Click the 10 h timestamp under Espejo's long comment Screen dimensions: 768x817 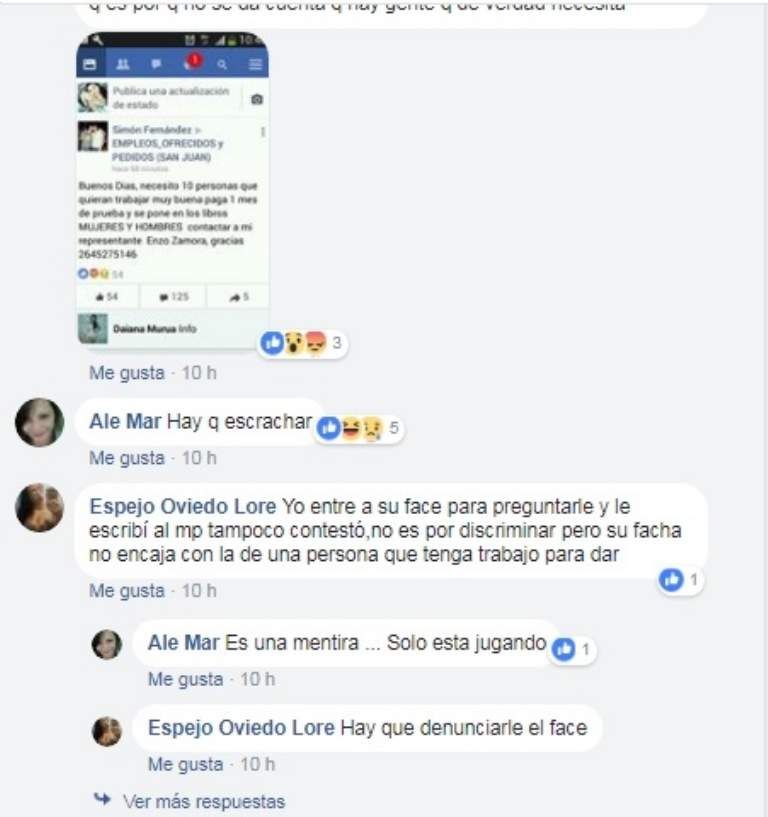point(199,591)
